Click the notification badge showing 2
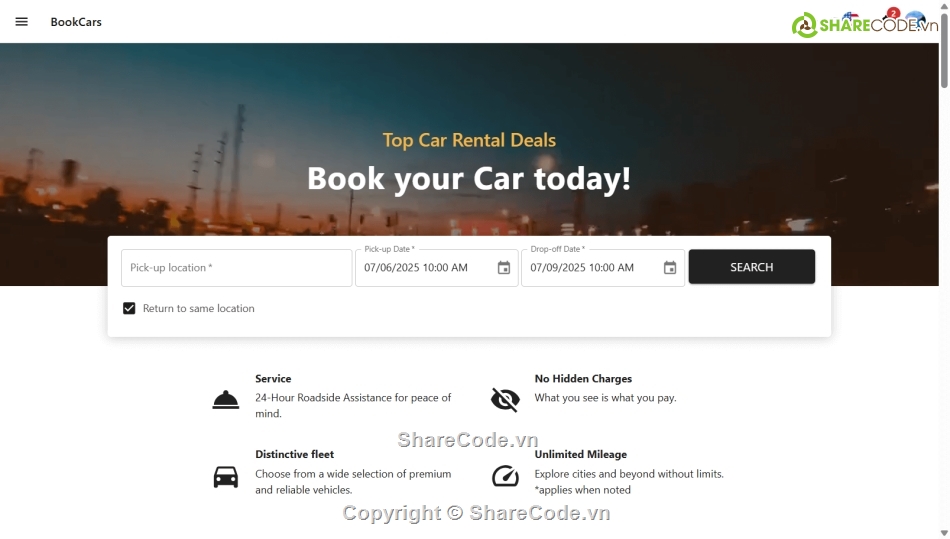This screenshot has width=950, height=539. [893, 13]
